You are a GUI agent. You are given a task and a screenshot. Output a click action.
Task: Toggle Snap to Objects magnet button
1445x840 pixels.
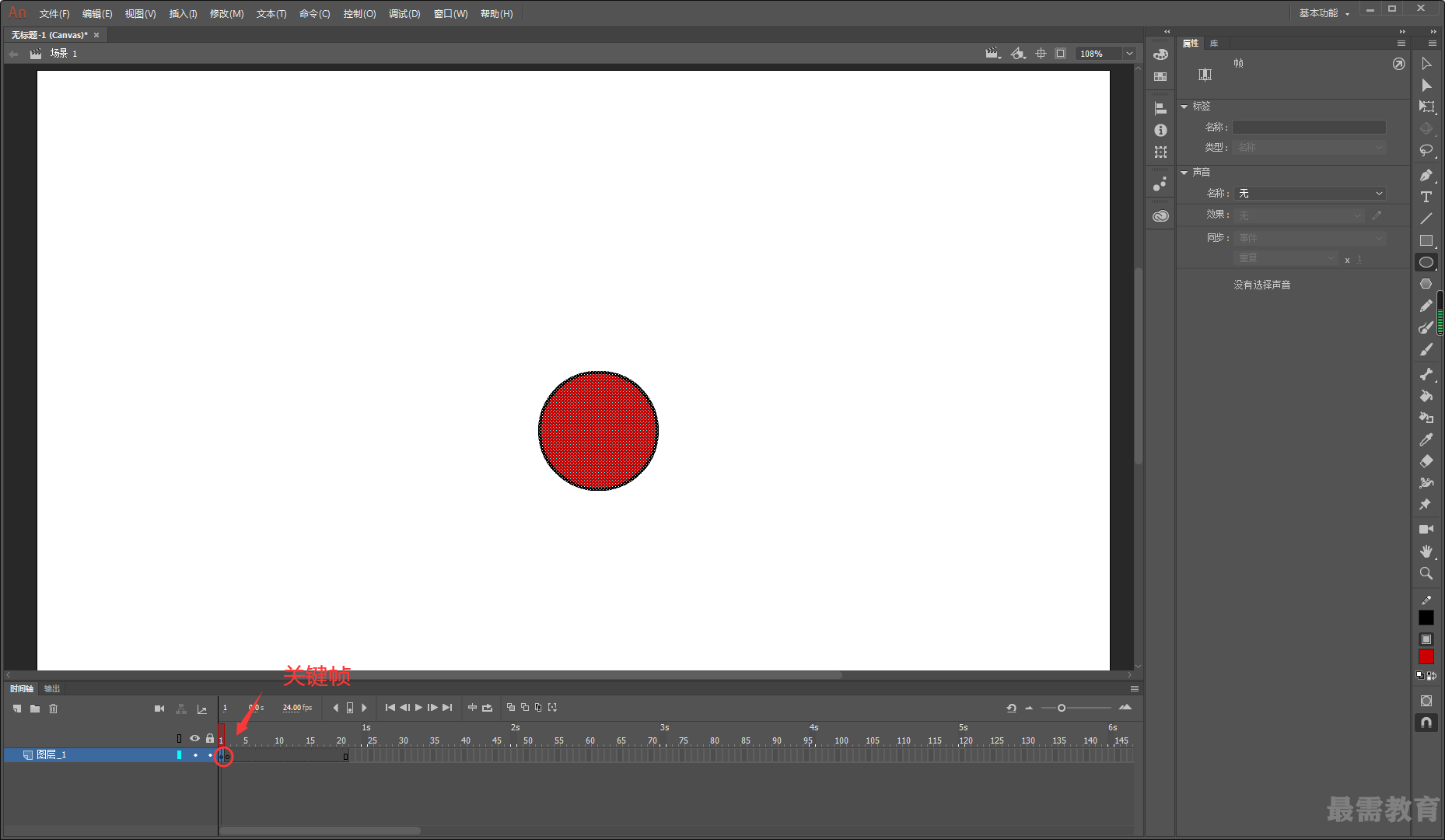(1426, 723)
